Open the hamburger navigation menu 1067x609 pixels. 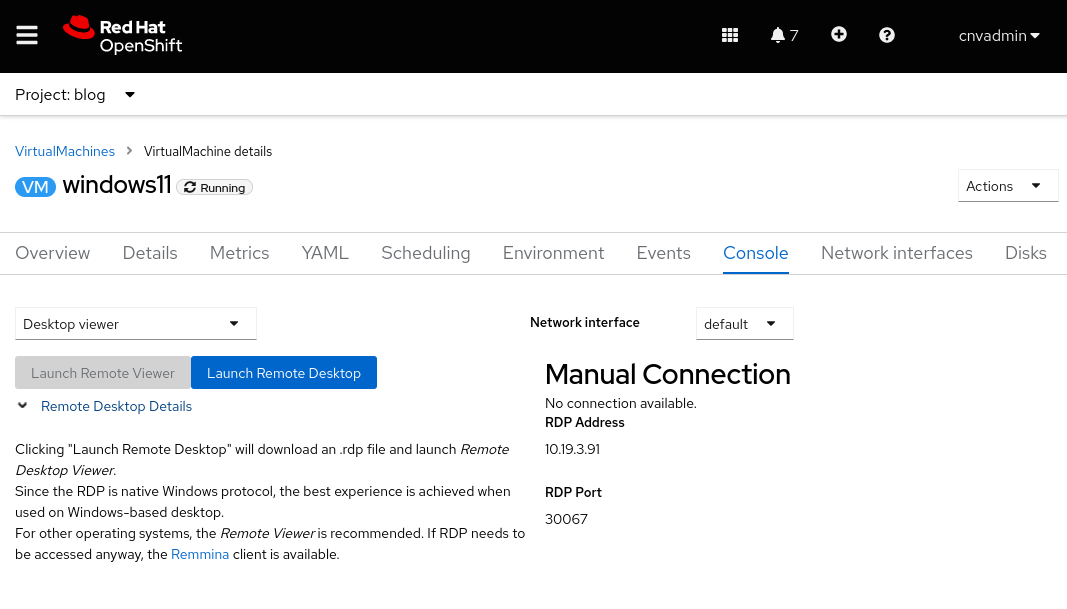pyautogui.click(x=27, y=36)
